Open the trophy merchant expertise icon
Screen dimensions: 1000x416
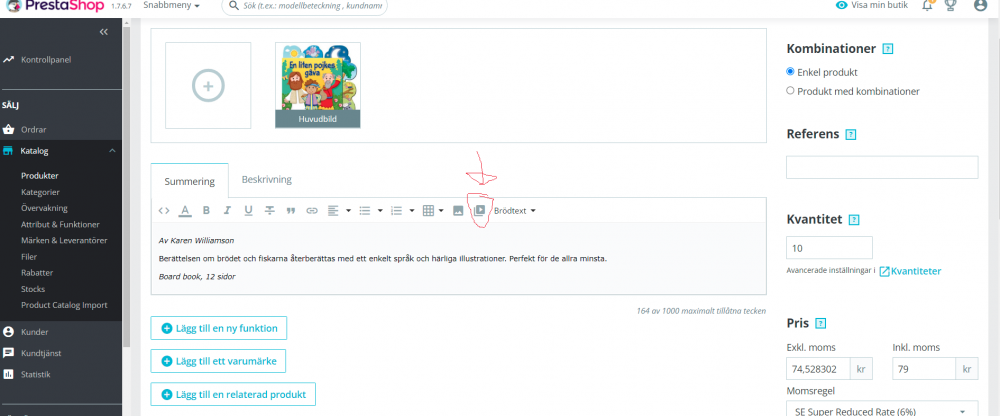[x=950, y=5]
